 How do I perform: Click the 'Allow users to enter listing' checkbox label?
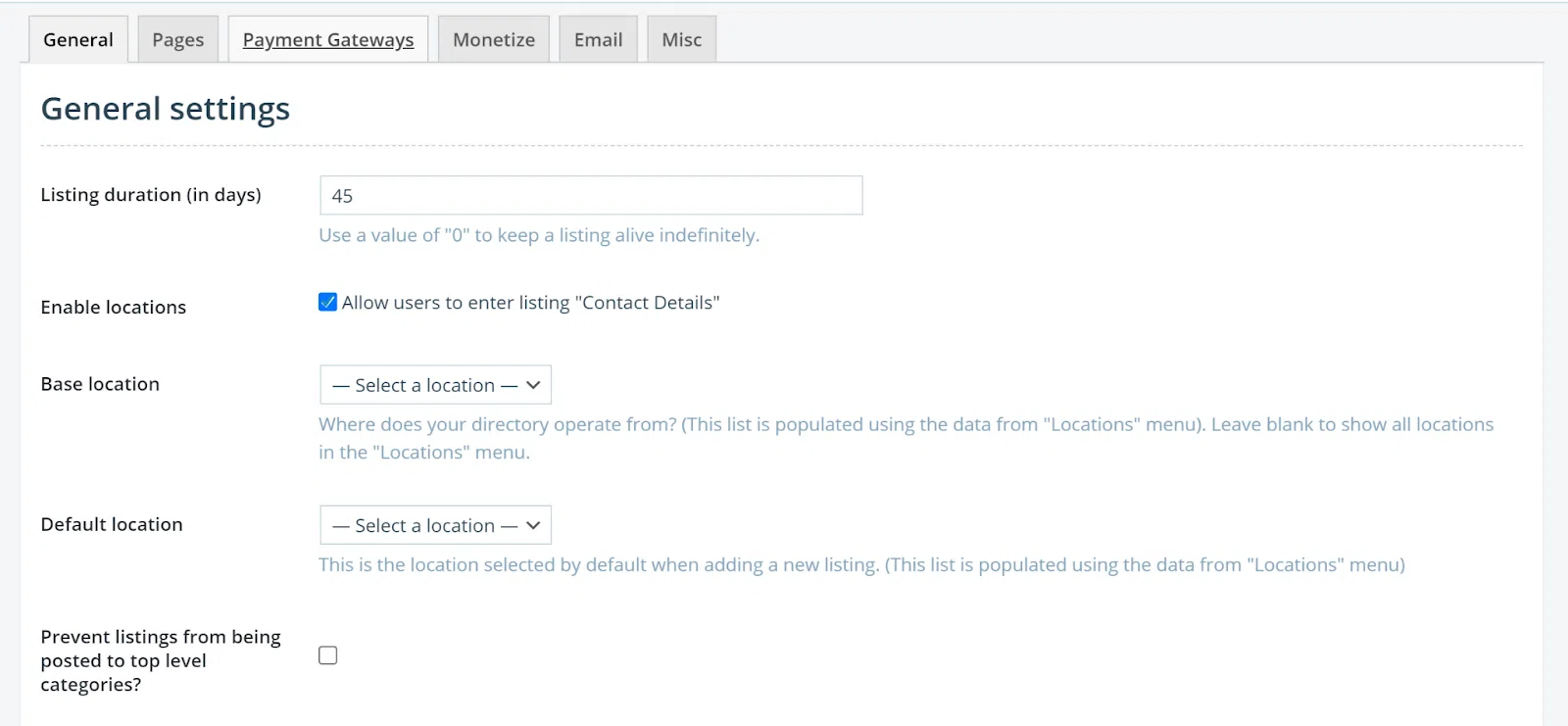click(530, 303)
